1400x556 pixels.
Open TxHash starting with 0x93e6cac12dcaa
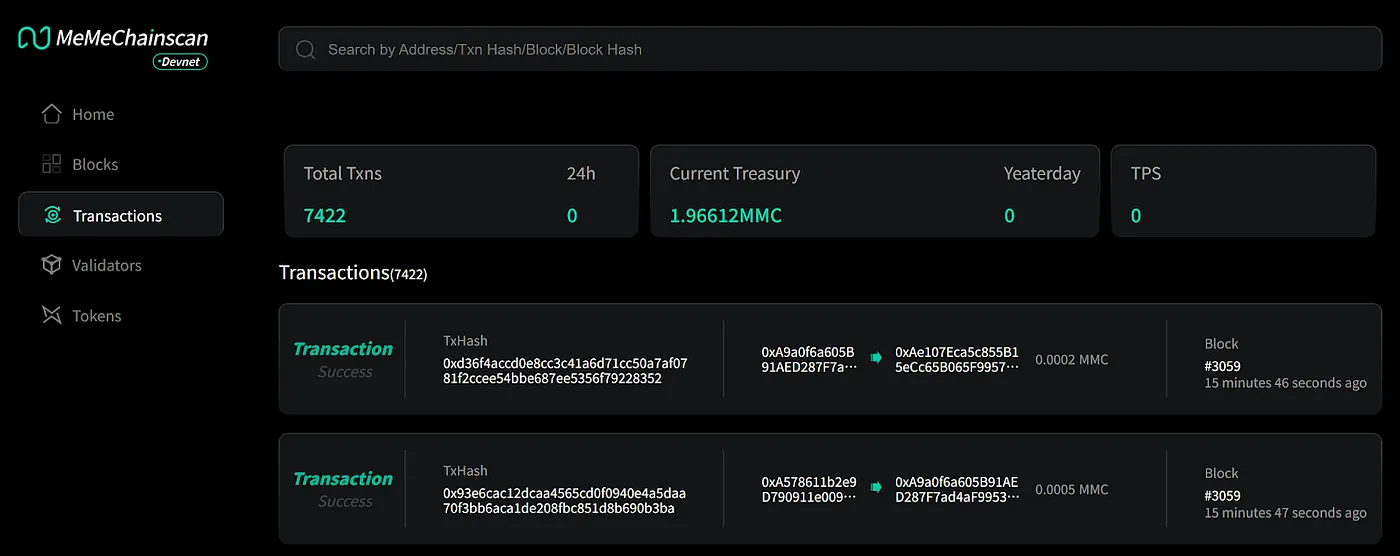(565, 501)
